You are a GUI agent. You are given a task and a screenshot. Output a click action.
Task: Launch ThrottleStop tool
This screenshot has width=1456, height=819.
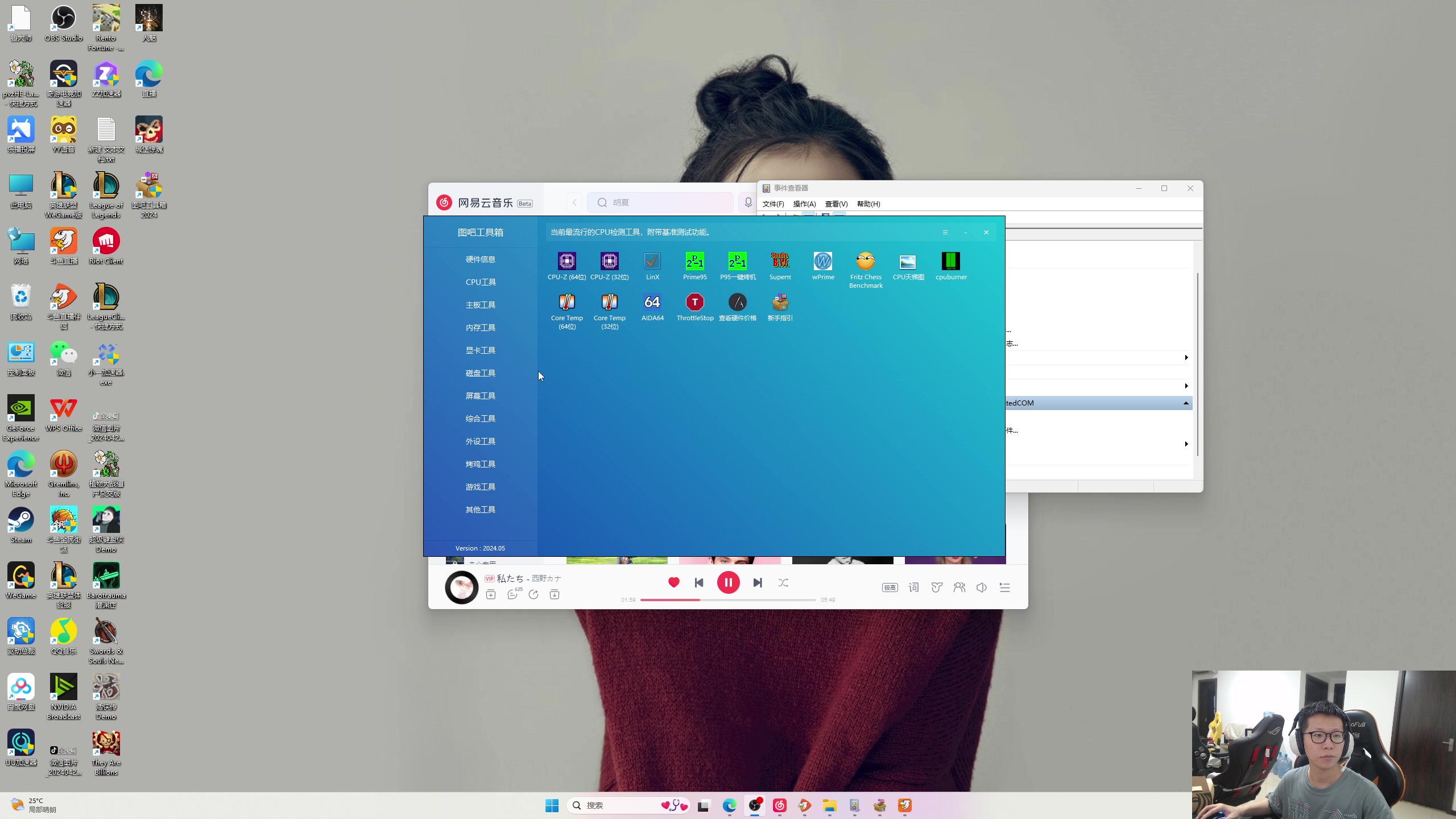(694, 303)
